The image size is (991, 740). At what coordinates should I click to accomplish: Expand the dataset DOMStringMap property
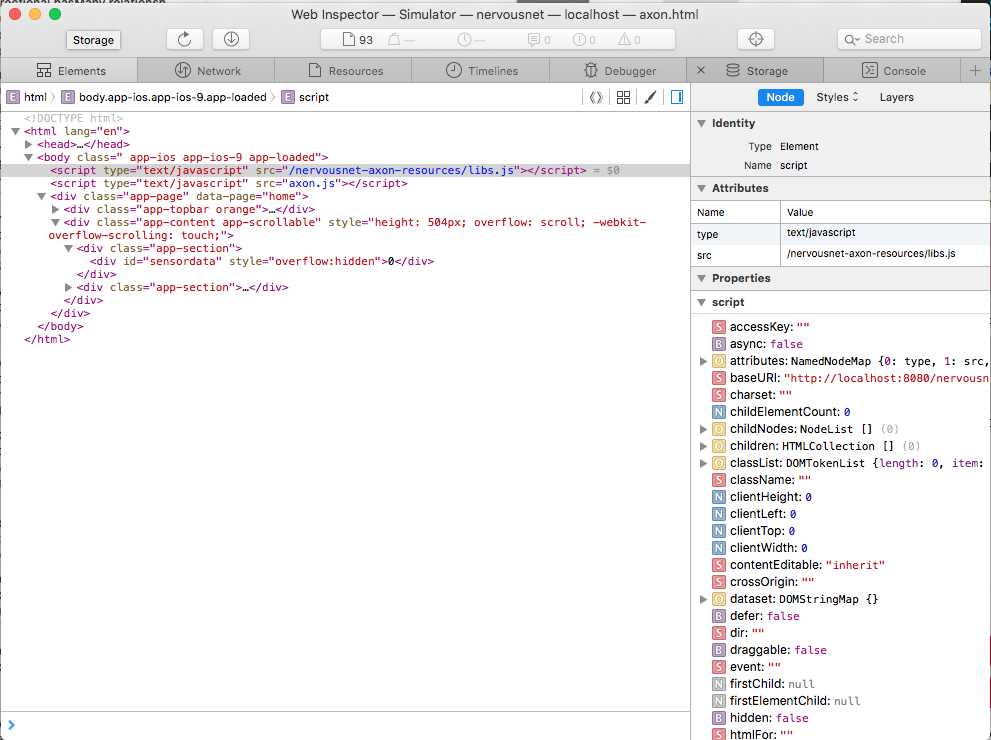(703, 599)
